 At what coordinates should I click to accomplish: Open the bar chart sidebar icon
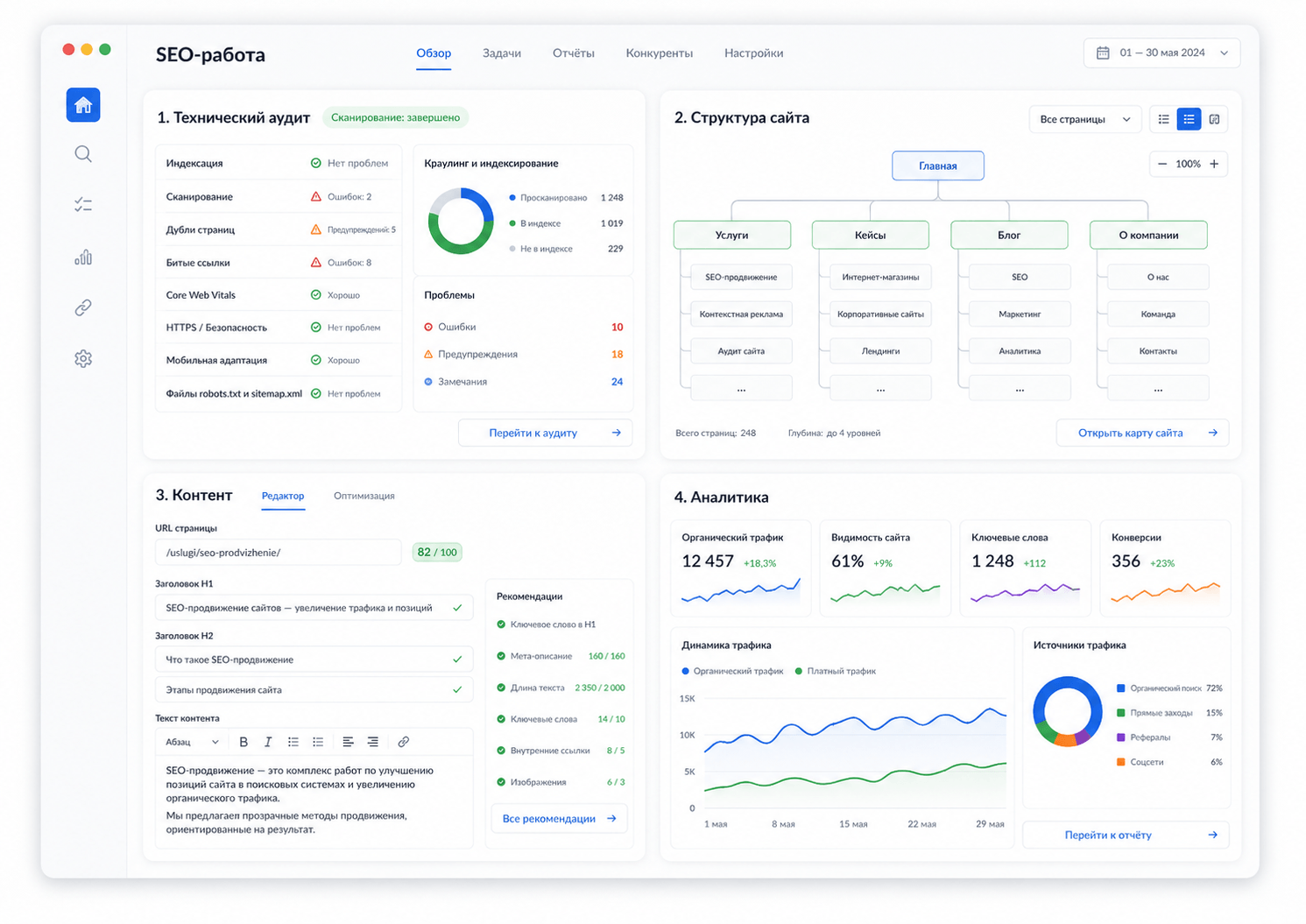pos(83,257)
